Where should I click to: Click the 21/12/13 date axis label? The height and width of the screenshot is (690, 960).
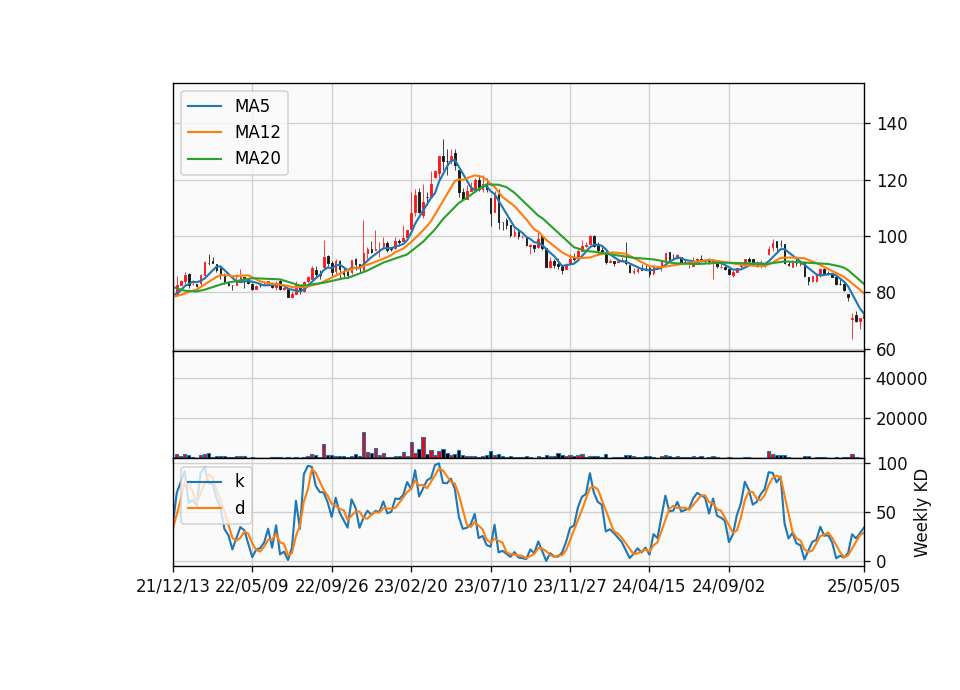(x=173, y=586)
